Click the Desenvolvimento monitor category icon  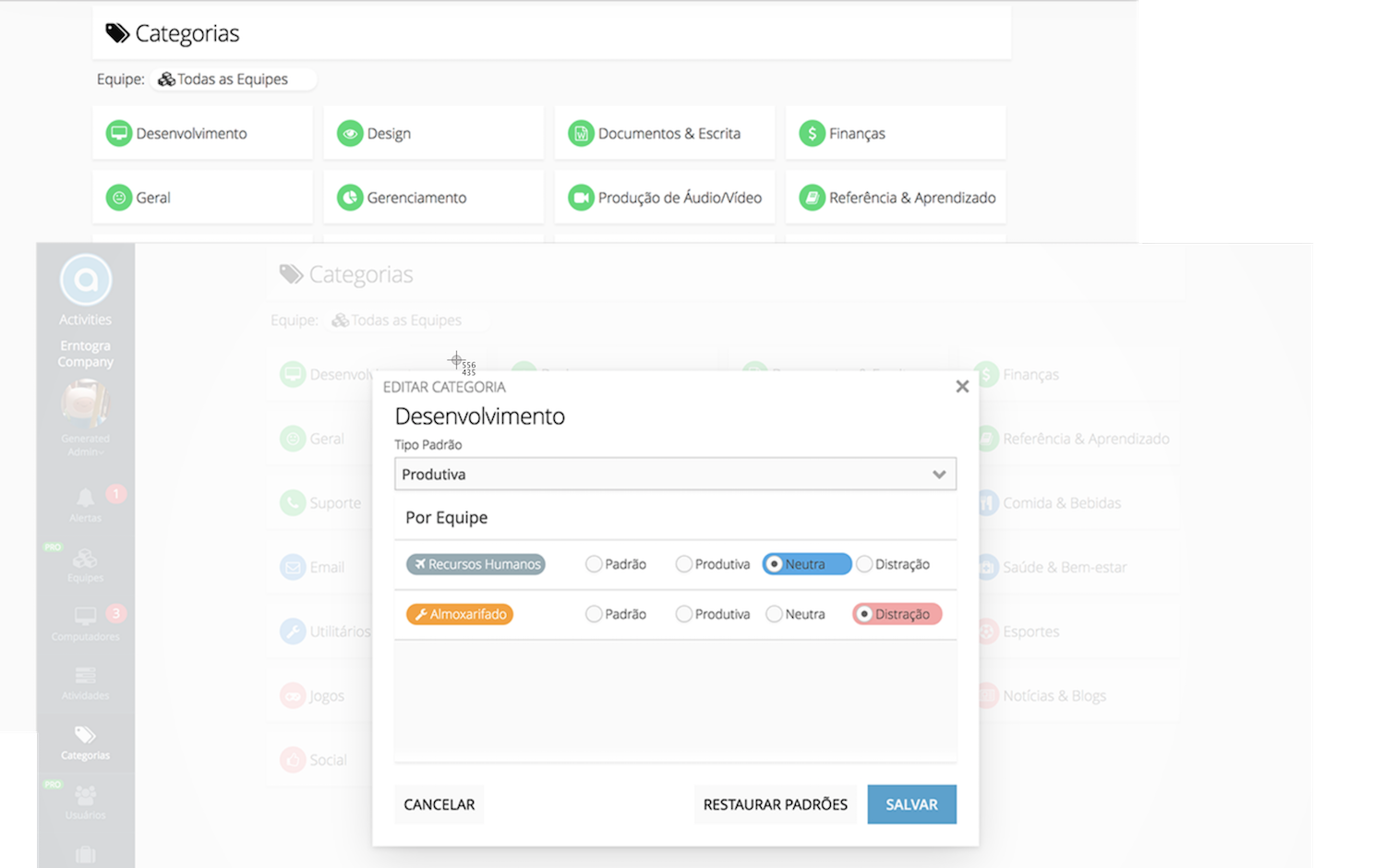pos(118,132)
